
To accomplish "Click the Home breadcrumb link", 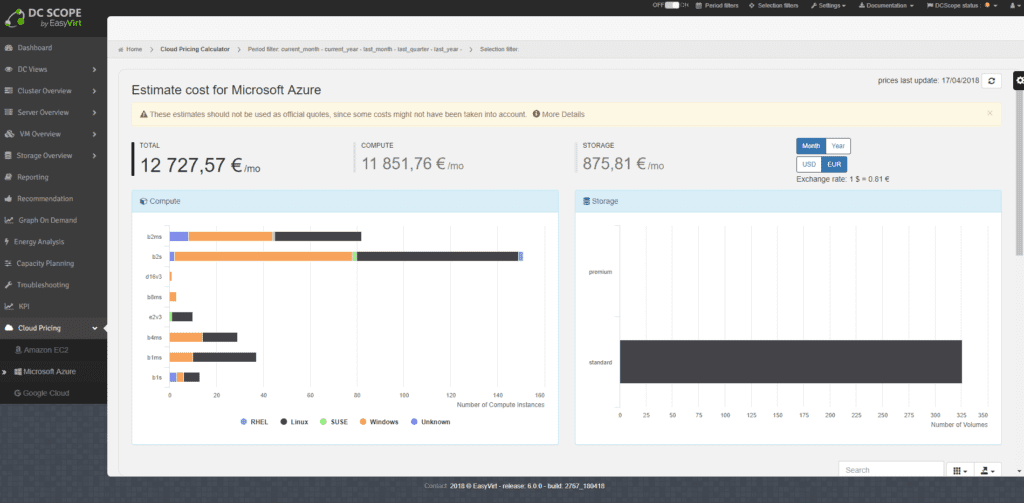I will tap(134, 49).
